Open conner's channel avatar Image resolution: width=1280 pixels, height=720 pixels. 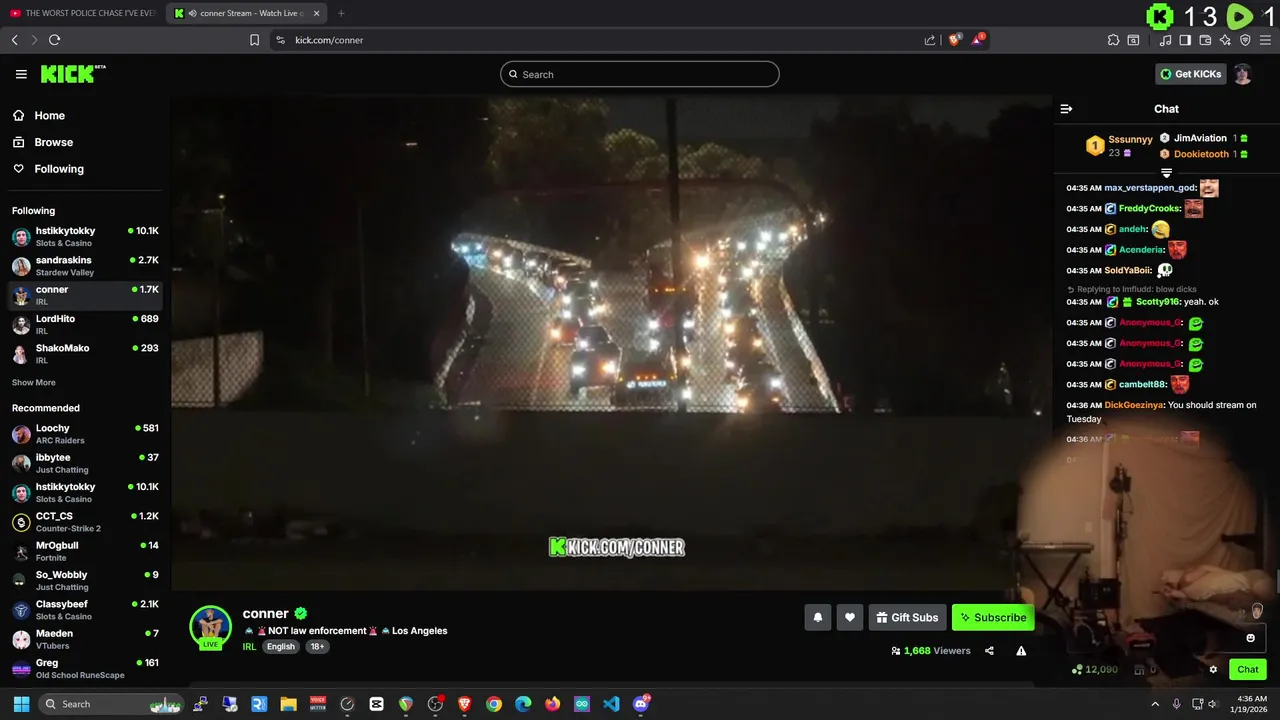point(210,628)
